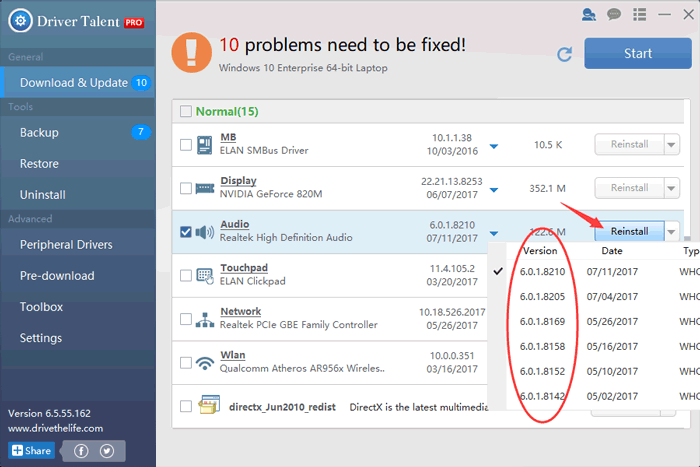The width and height of the screenshot is (700, 467).
Task: Click the Start button
Action: 638,54
